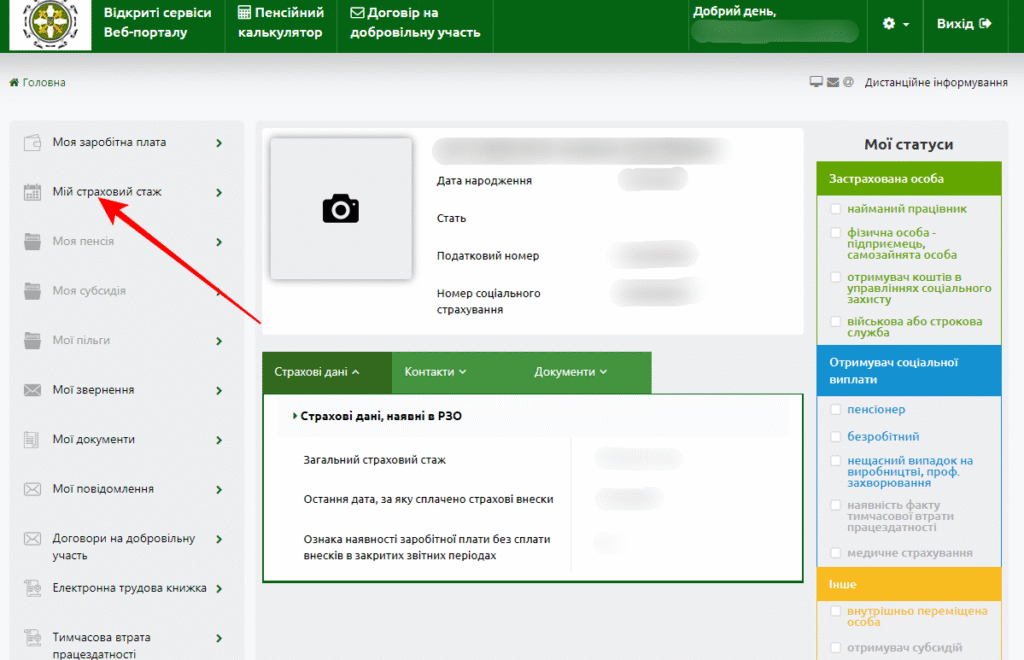Toggle the пенсіонер status checkbox

pyautogui.click(x=835, y=410)
